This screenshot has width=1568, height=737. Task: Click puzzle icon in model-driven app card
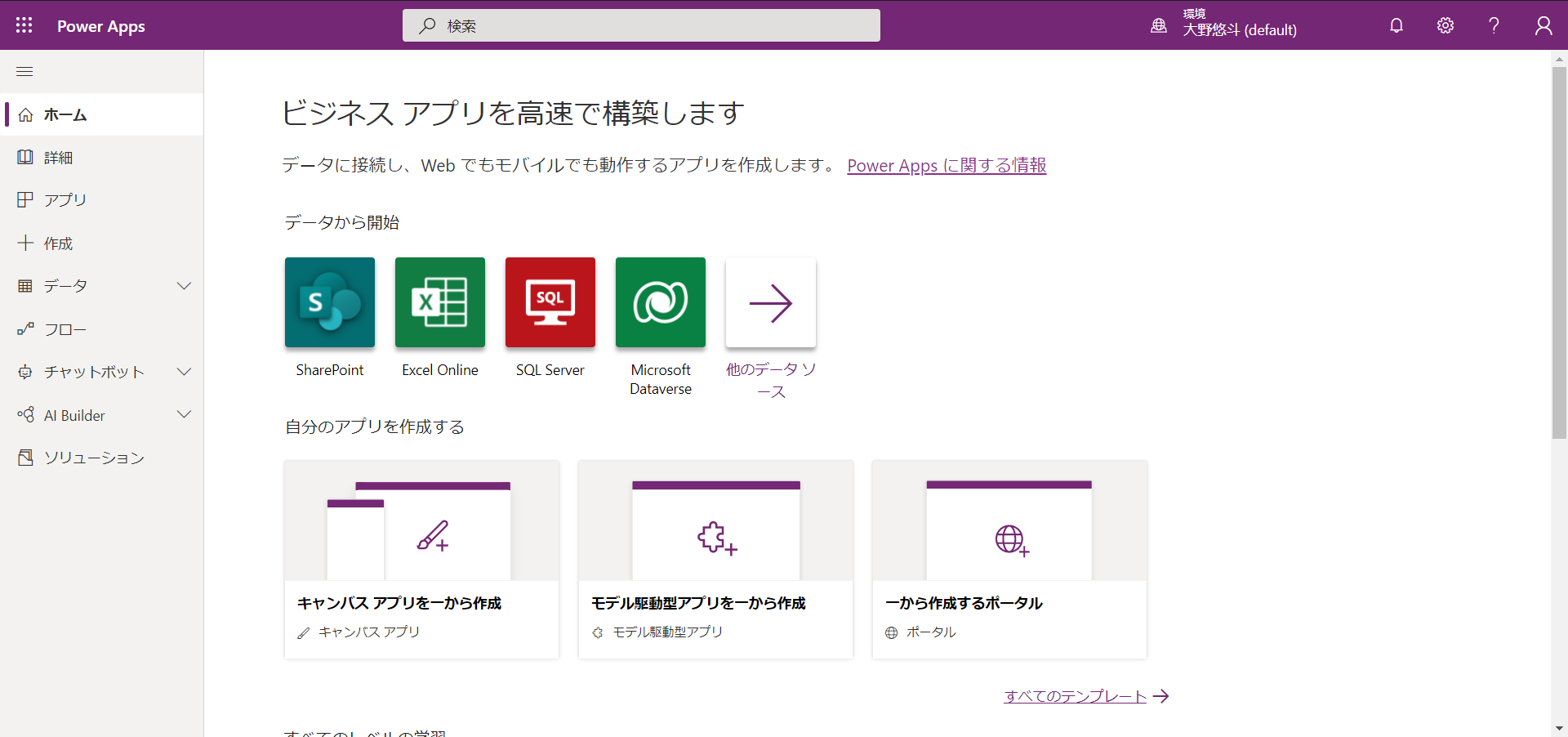pos(717,538)
